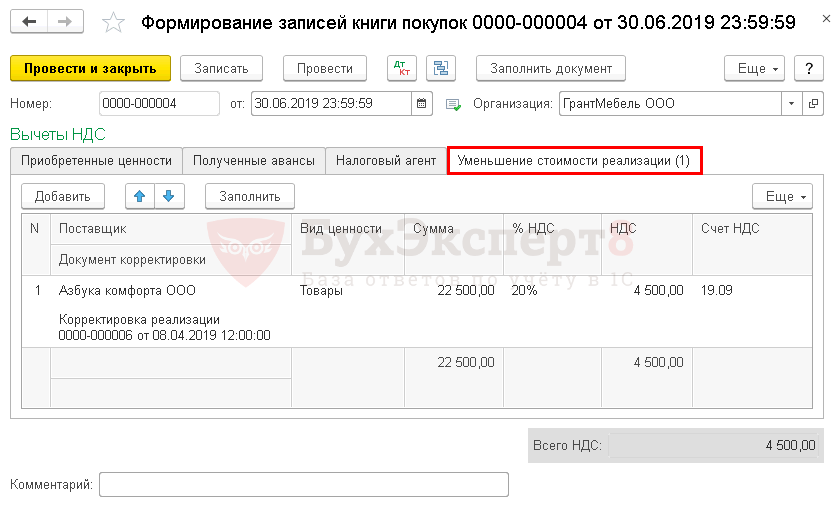Click the Записать button

(x=221, y=68)
